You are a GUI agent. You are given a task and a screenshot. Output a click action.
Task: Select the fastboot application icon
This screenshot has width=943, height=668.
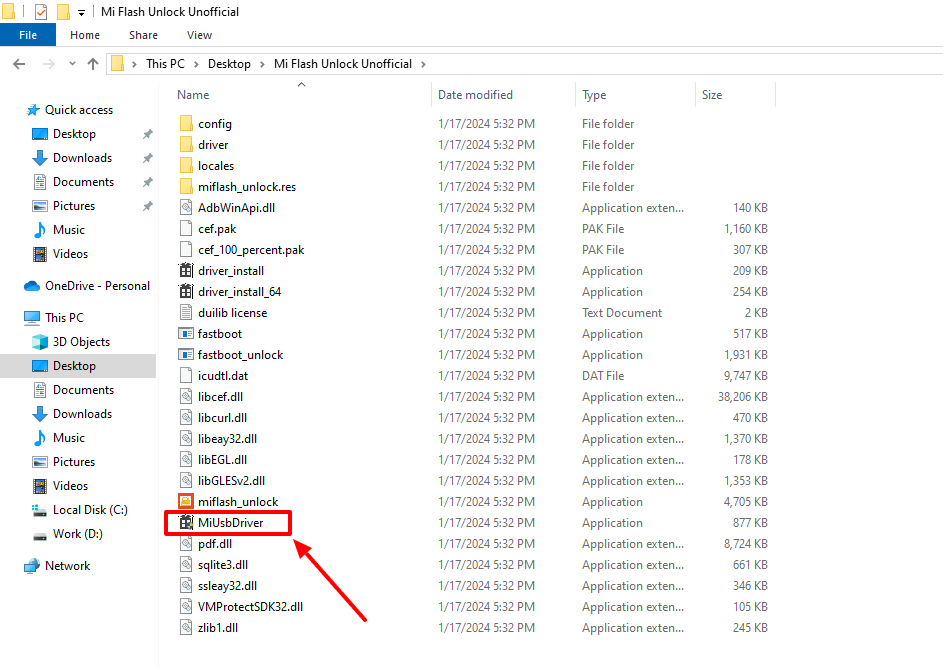click(186, 334)
